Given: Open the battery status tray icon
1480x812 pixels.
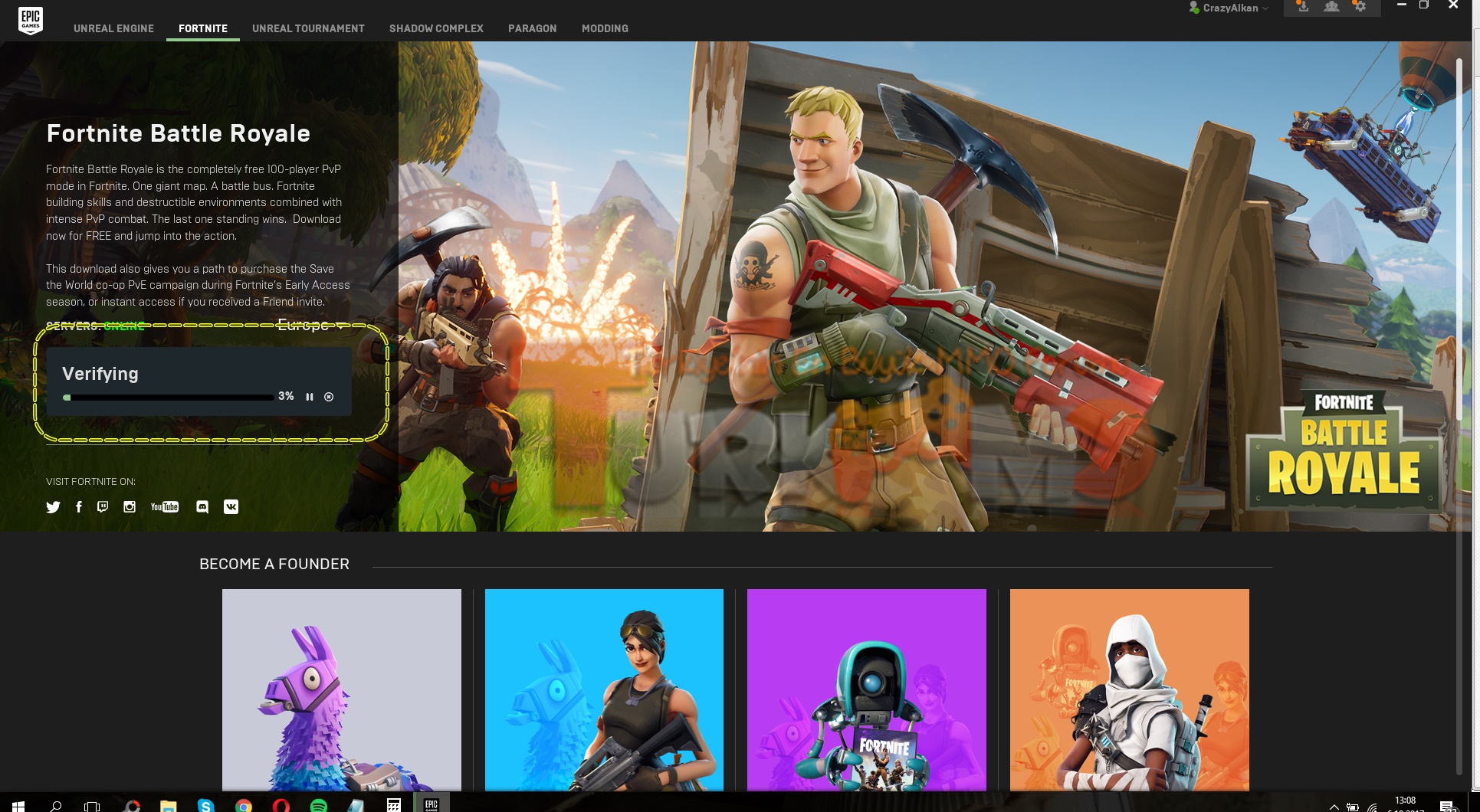Looking at the screenshot, I should 1353,807.
